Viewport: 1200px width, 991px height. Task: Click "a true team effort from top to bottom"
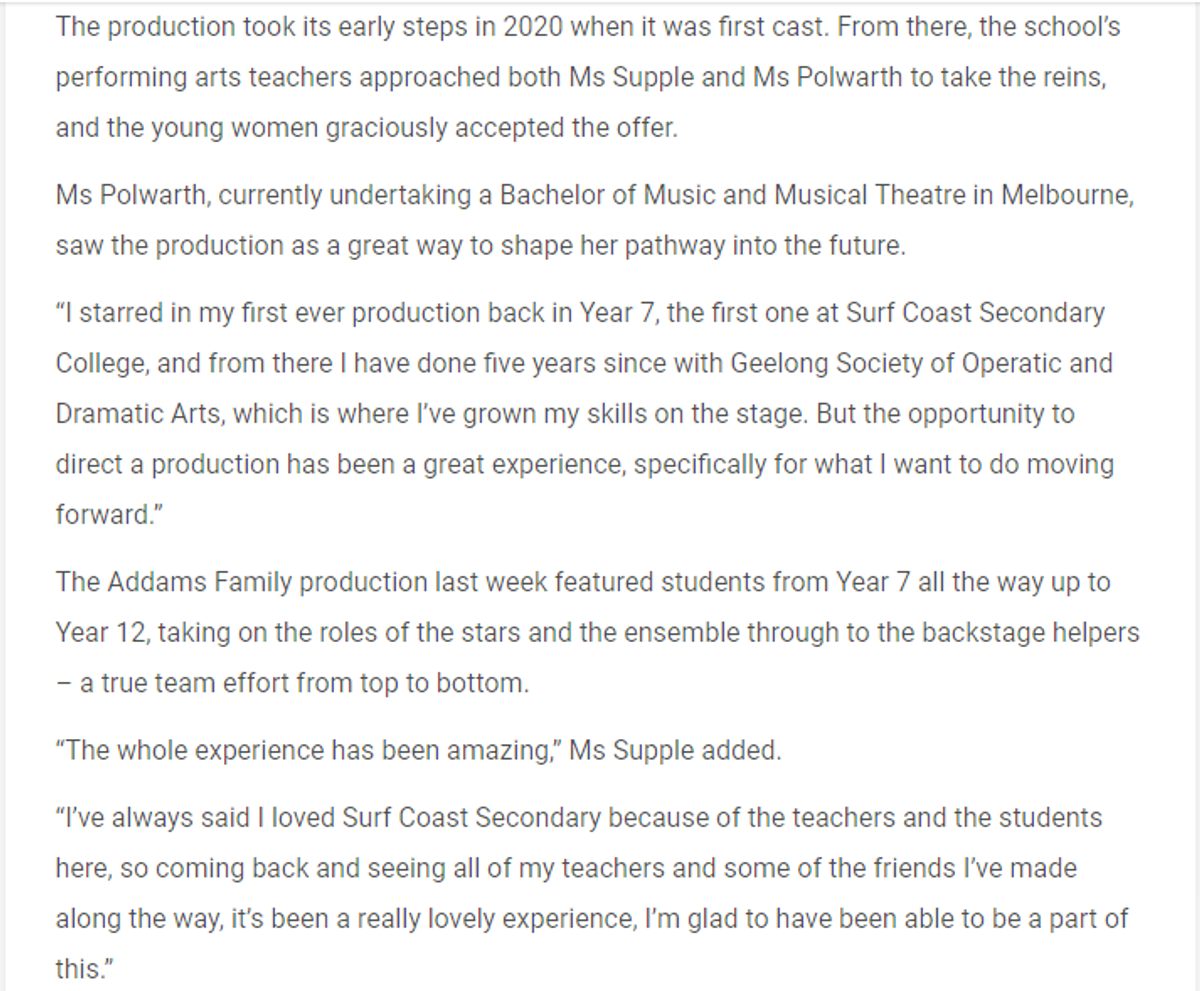pos(299,685)
